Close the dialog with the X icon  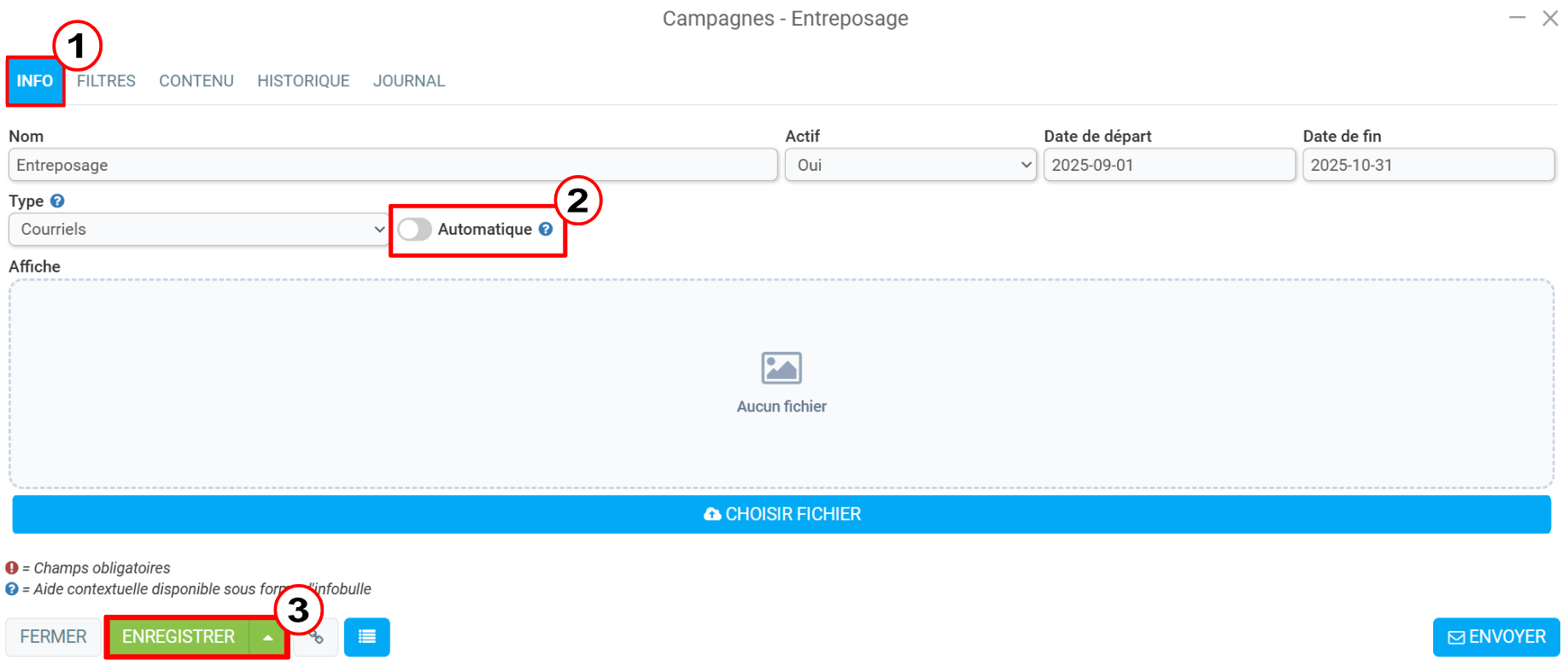click(1550, 18)
